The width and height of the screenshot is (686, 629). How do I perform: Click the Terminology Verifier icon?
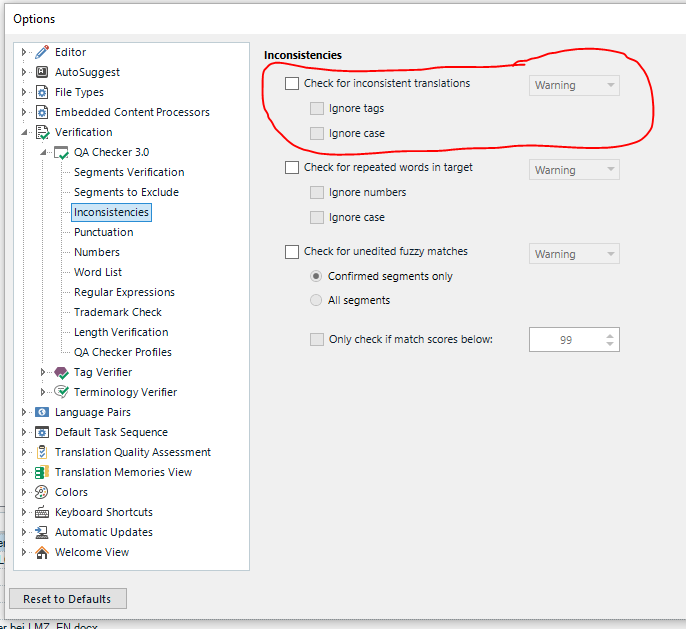tap(61, 392)
